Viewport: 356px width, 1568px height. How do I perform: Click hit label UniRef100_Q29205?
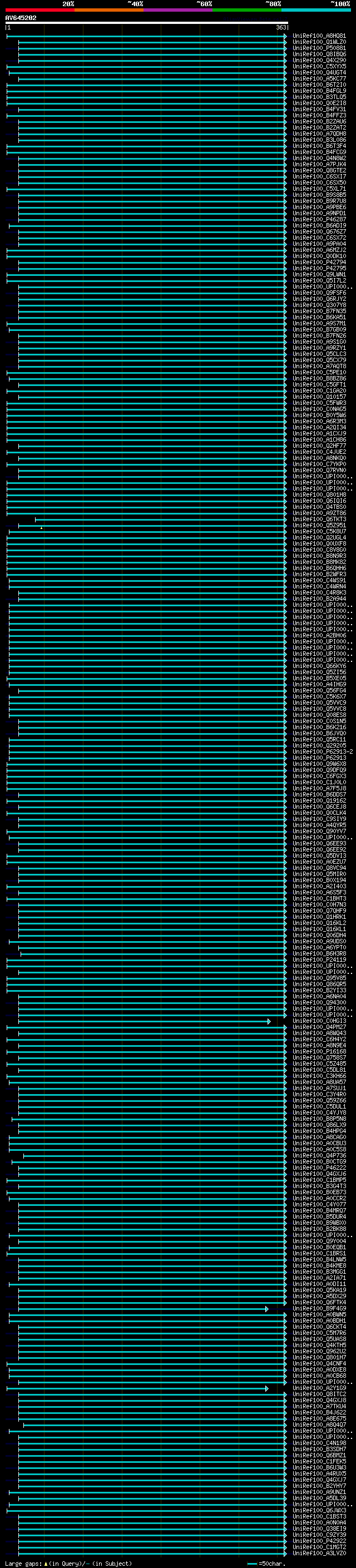pyautogui.click(x=319, y=746)
